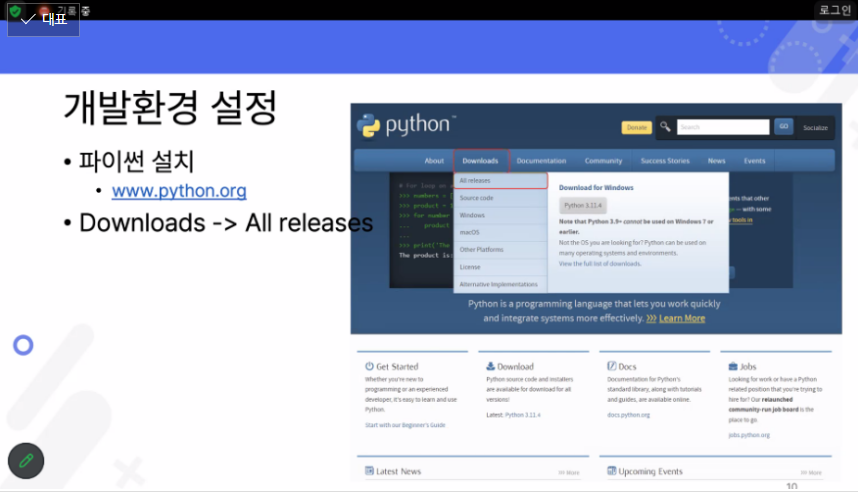Image resolution: width=858 pixels, height=497 pixels.
Task: Click More link beside Latest News
Action: click(569, 472)
